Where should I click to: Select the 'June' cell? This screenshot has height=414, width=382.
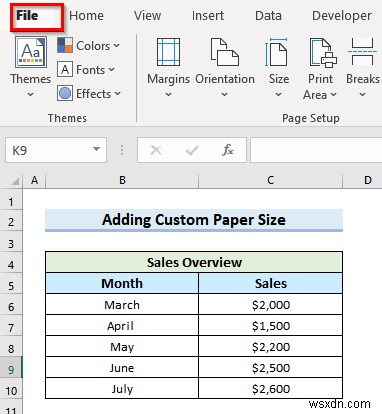[122, 368]
